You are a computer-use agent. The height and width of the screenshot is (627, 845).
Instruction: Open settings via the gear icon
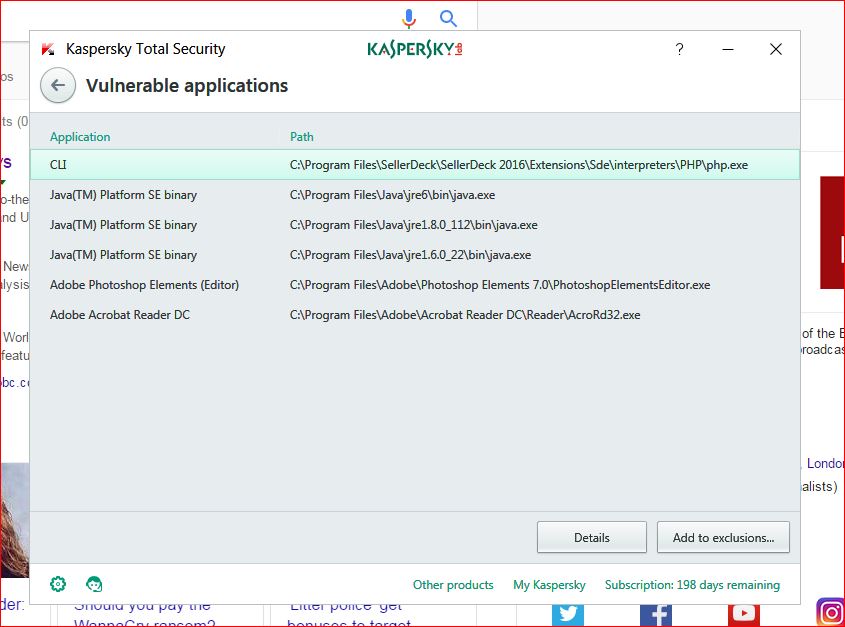[58, 584]
